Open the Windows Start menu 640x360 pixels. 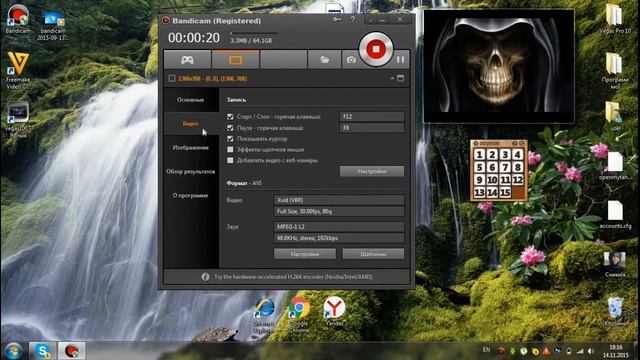tap(13, 351)
